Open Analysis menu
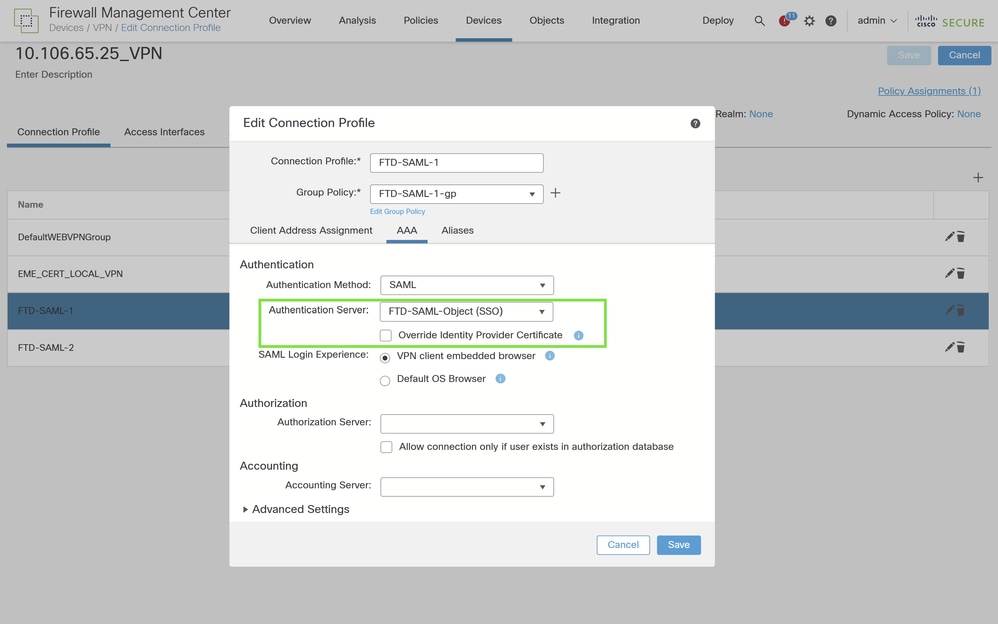Viewport: 998px width, 624px height. click(x=357, y=20)
